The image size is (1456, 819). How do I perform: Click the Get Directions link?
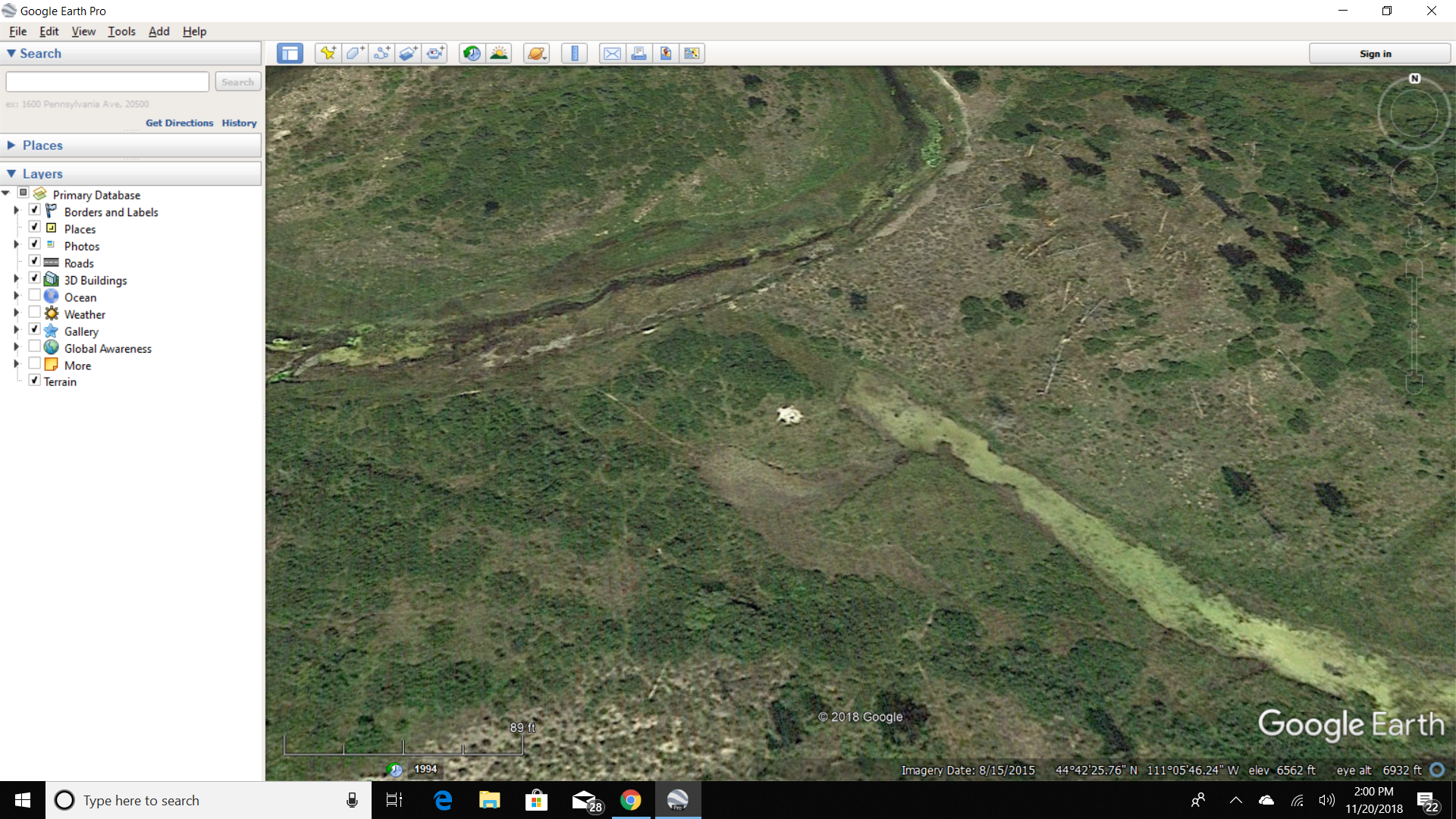point(179,123)
